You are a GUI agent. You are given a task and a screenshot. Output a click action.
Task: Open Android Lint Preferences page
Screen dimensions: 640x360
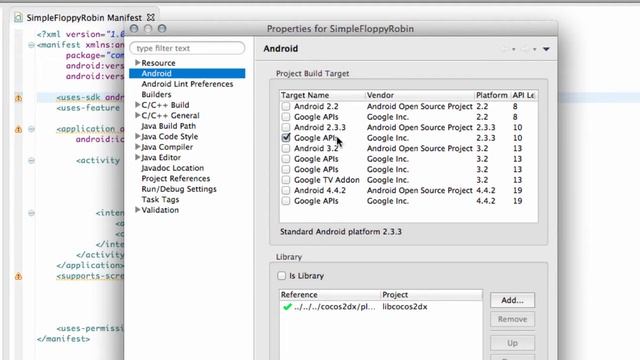[187, 84]
